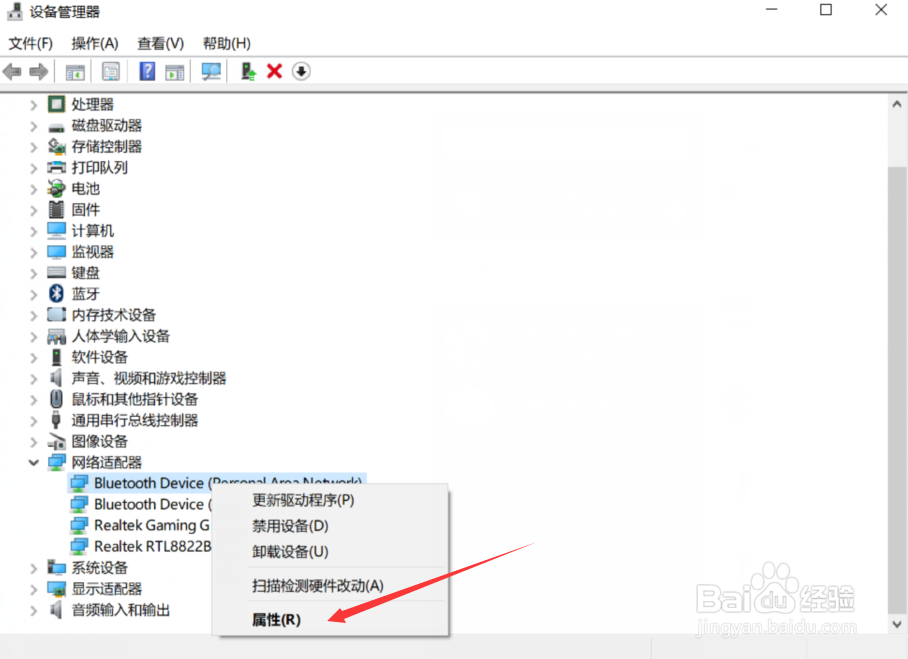
Task: Click the Update driver toolbar icon
Action: (247, 71)
